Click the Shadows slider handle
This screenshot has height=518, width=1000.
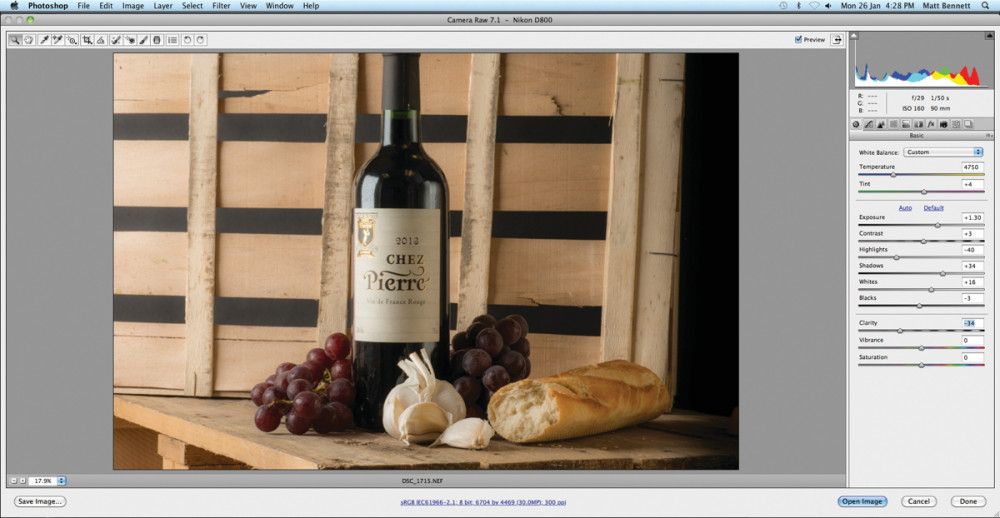(943, 274)
